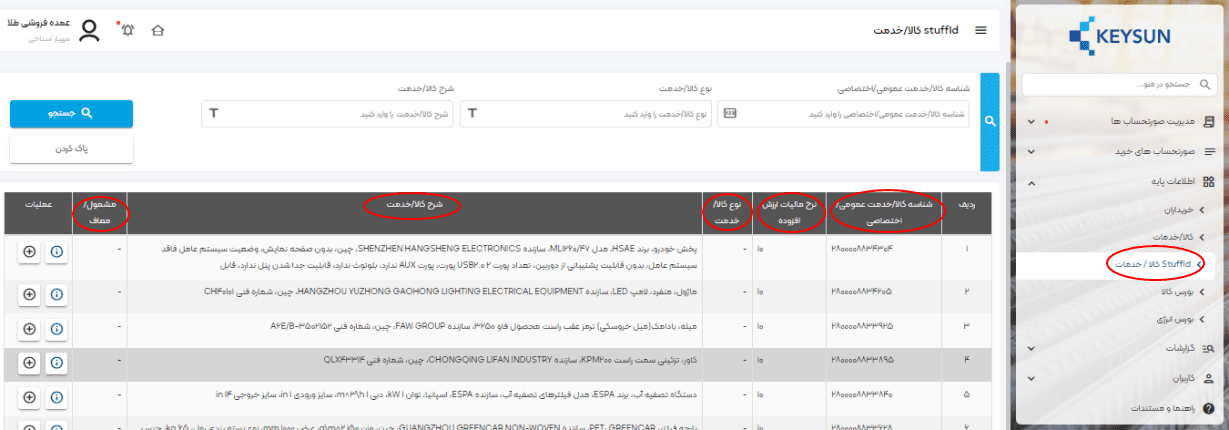Collapse the اطلاعات پایه section chevron
Image resolution: width=1229 pixels, height=430 pixels.
1031,182
